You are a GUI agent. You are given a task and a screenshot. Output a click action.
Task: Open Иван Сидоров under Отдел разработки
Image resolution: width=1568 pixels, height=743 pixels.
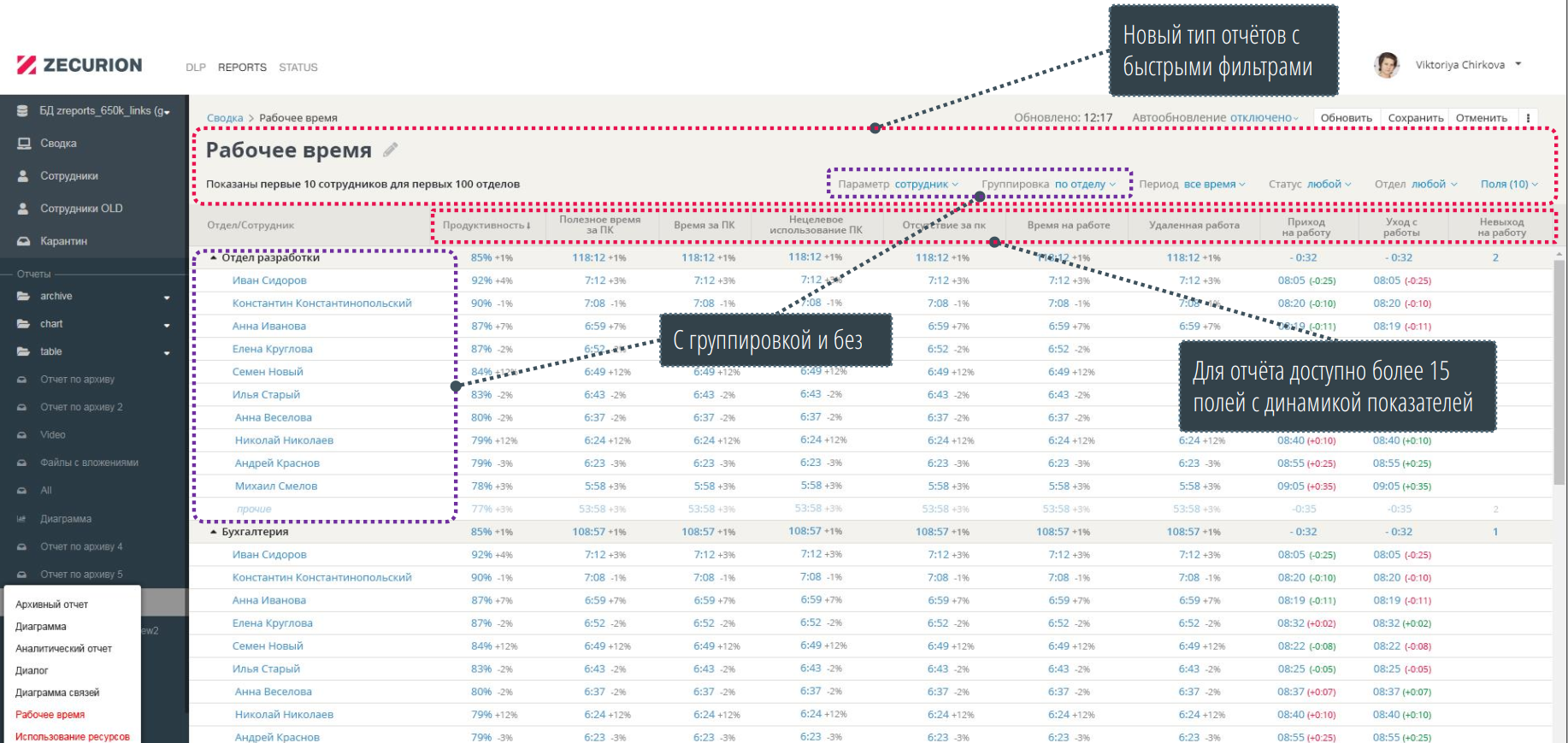point(269,280)
